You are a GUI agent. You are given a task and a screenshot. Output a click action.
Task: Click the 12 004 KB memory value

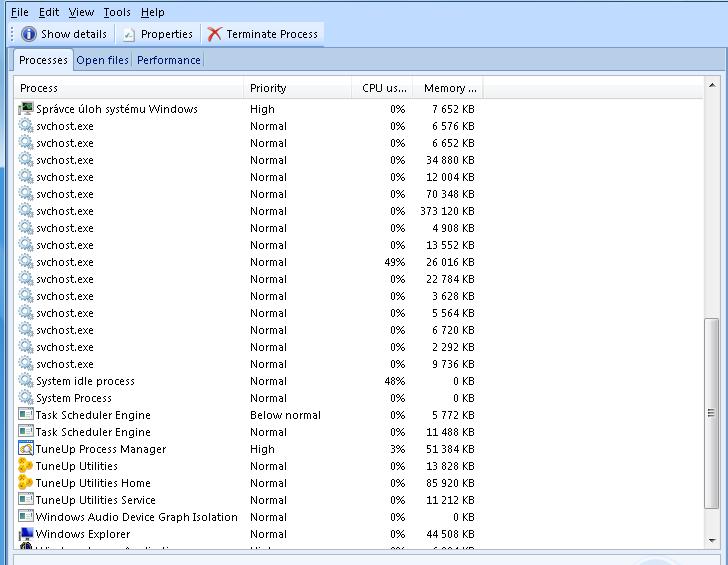tap(450, 177)
